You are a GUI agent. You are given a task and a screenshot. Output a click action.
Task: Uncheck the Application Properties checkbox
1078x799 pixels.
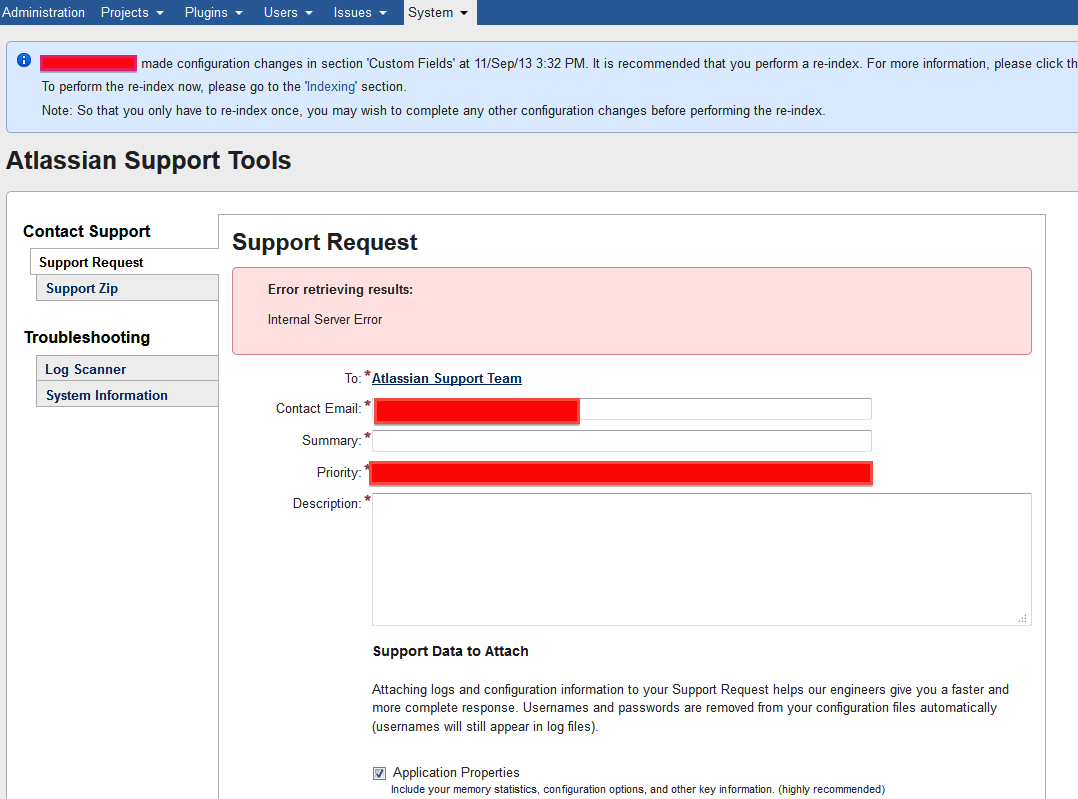click(x=380, y=774)
